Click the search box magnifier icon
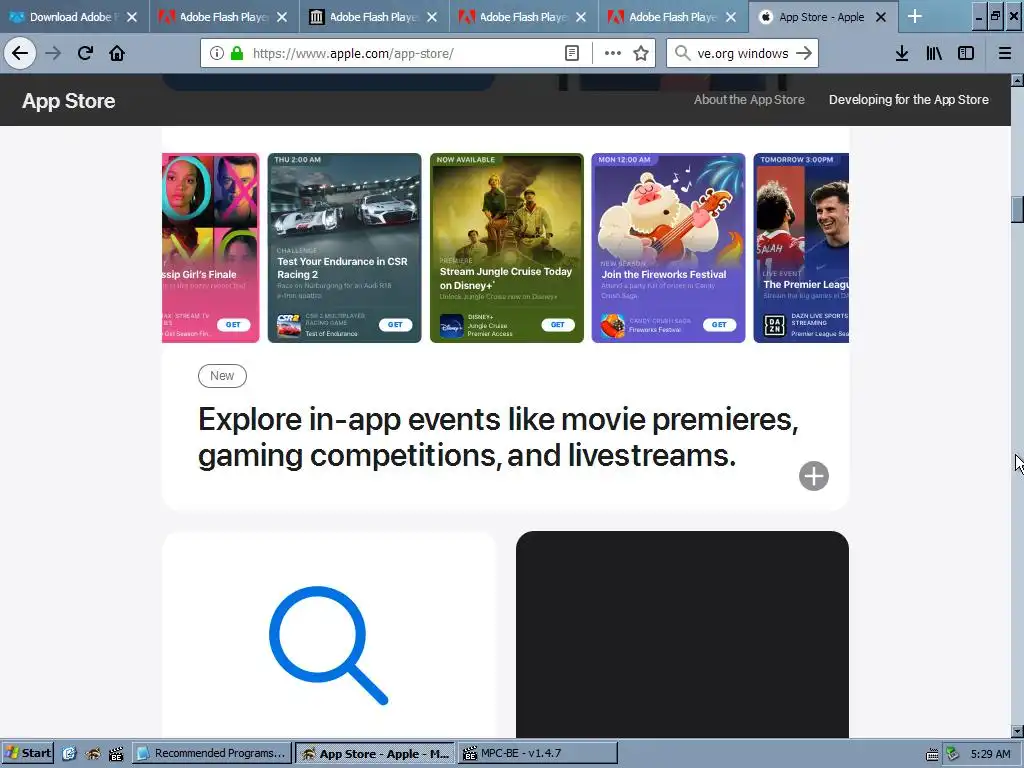This screenshot has height=768, width=1024. 682,53
